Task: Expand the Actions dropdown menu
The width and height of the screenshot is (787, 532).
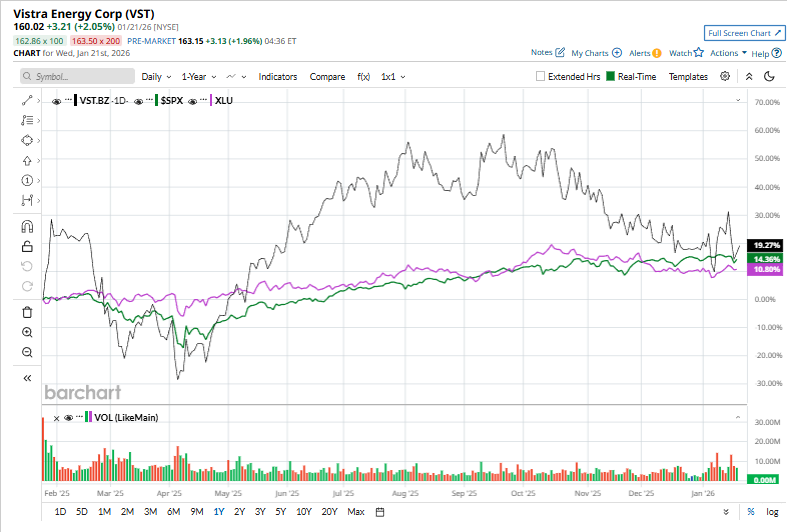Action: click(x=728, y=53)
